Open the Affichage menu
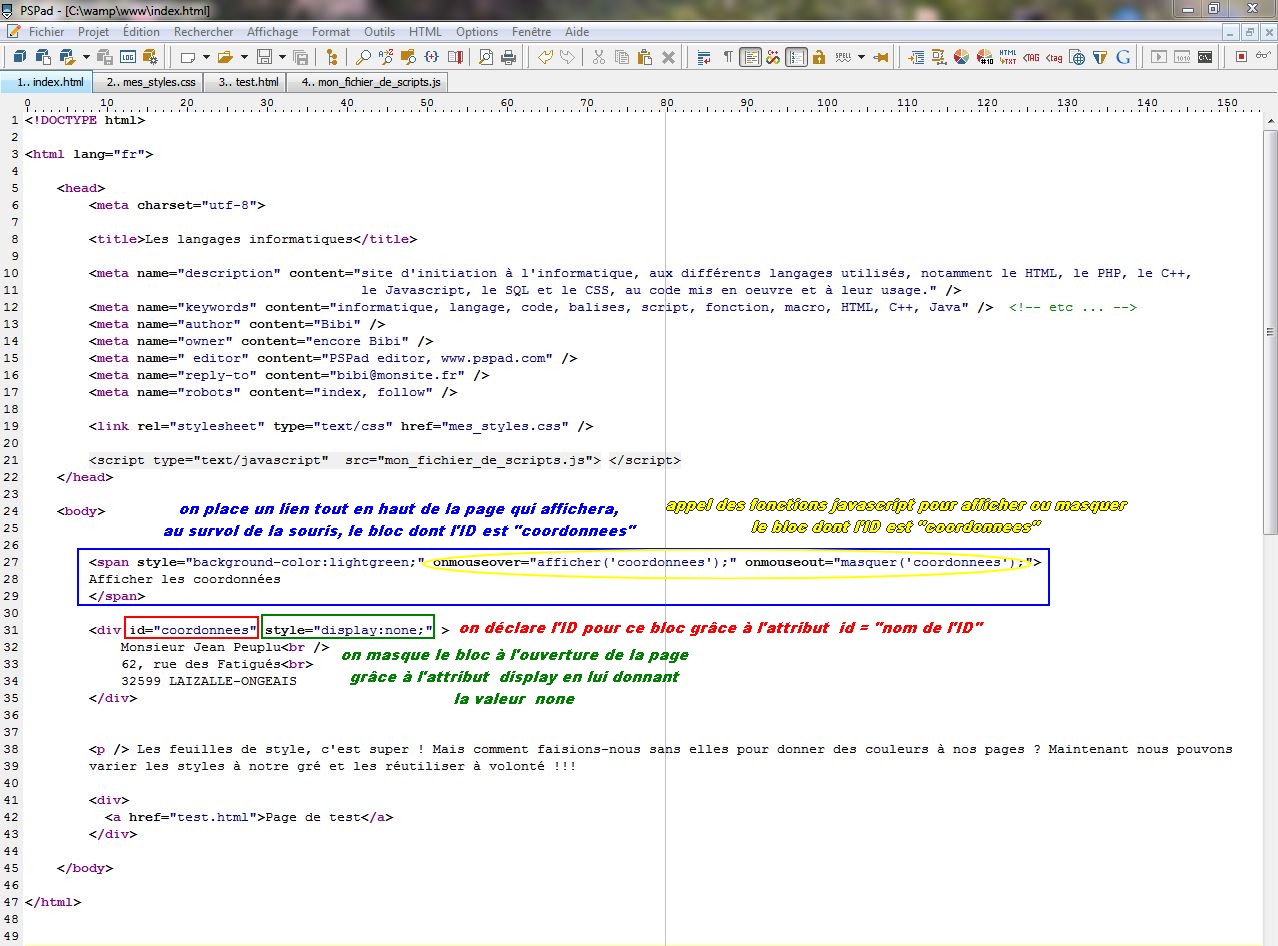 (x=273, y=32)
